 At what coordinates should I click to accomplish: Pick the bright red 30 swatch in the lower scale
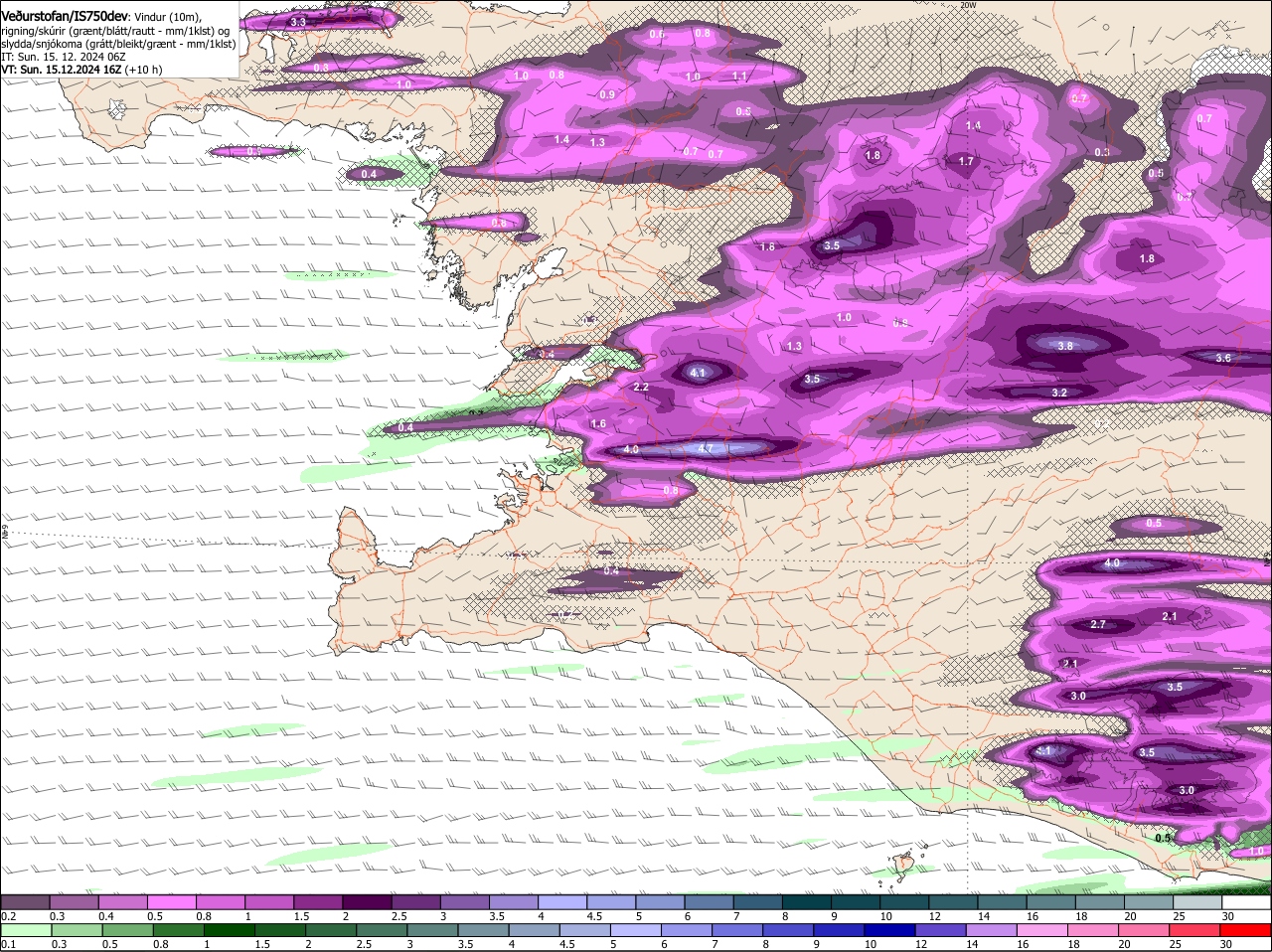pos(1247,930)
